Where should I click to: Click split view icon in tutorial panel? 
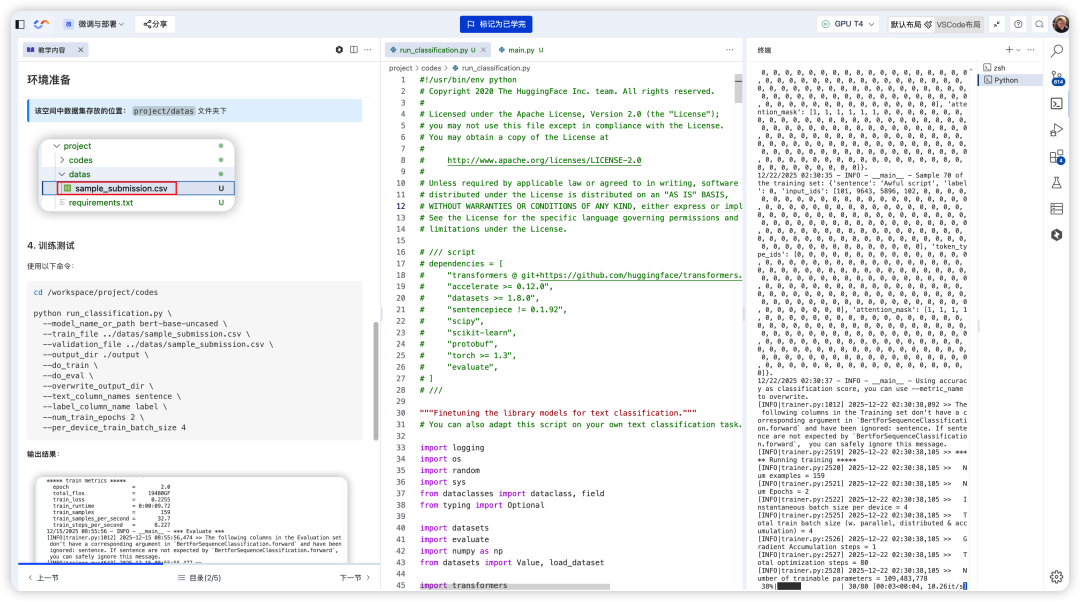(353, 50)
